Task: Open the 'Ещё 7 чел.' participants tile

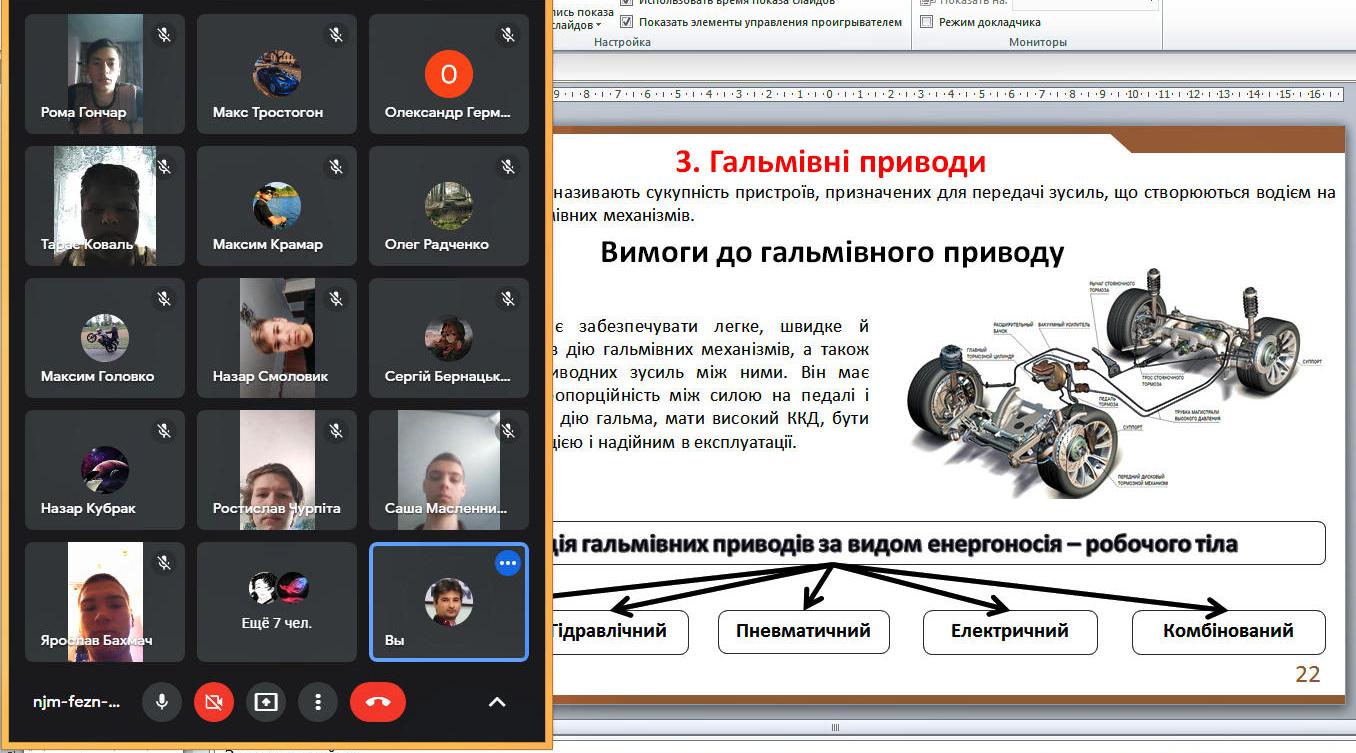Action: pyautogui.click(x=277, y=602)
